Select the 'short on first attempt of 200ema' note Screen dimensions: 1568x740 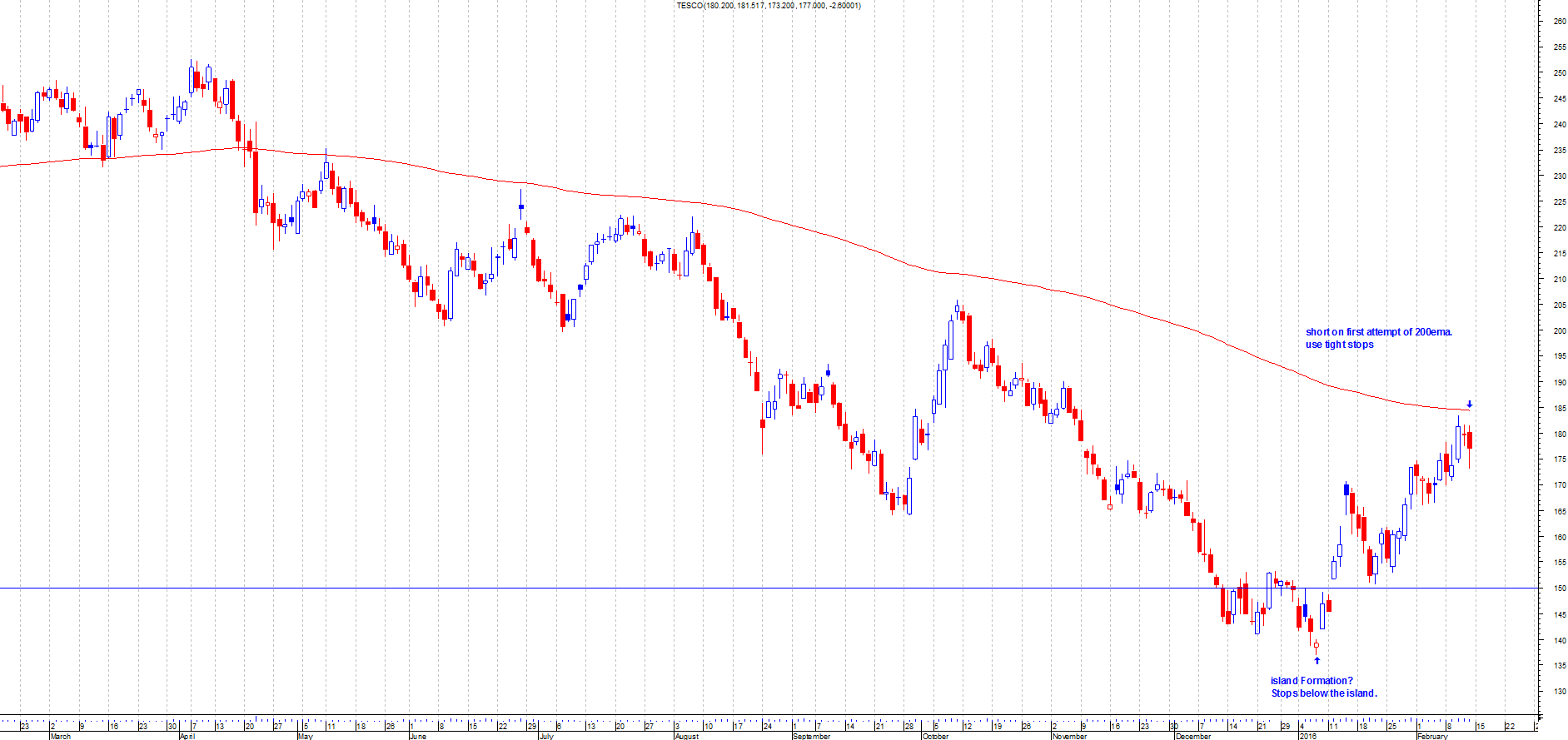coord(1378,332)
